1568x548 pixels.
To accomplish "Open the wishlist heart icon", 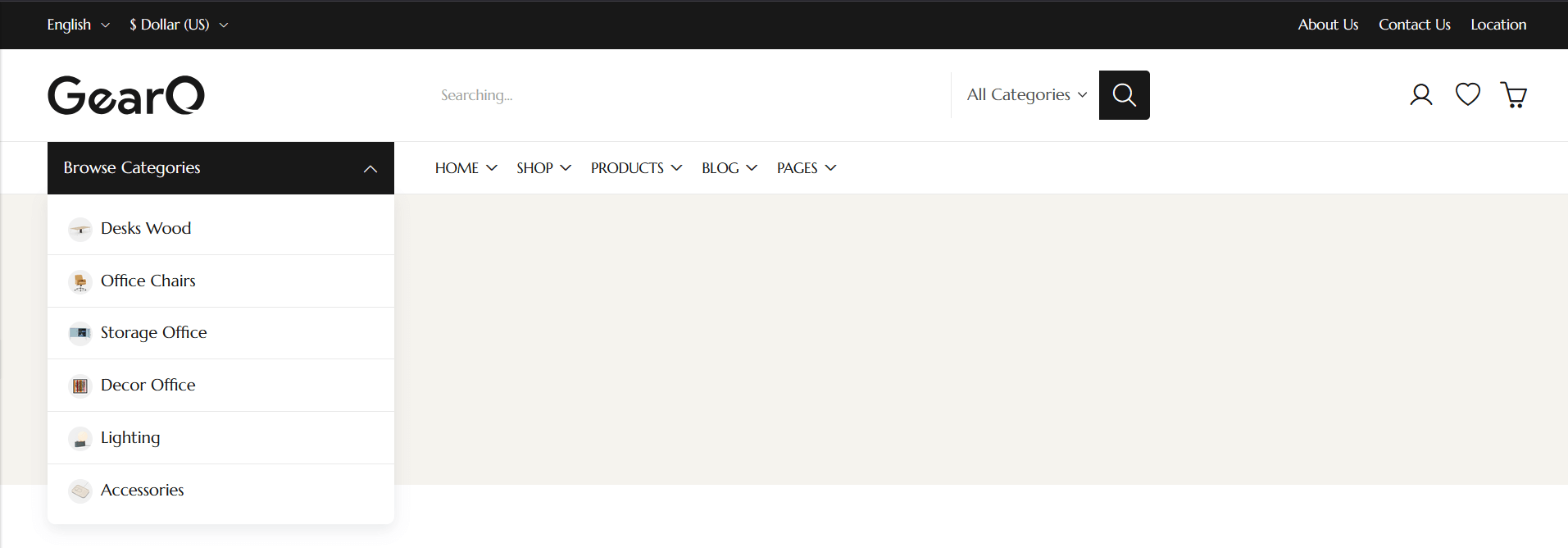I will pos(1467,95).
